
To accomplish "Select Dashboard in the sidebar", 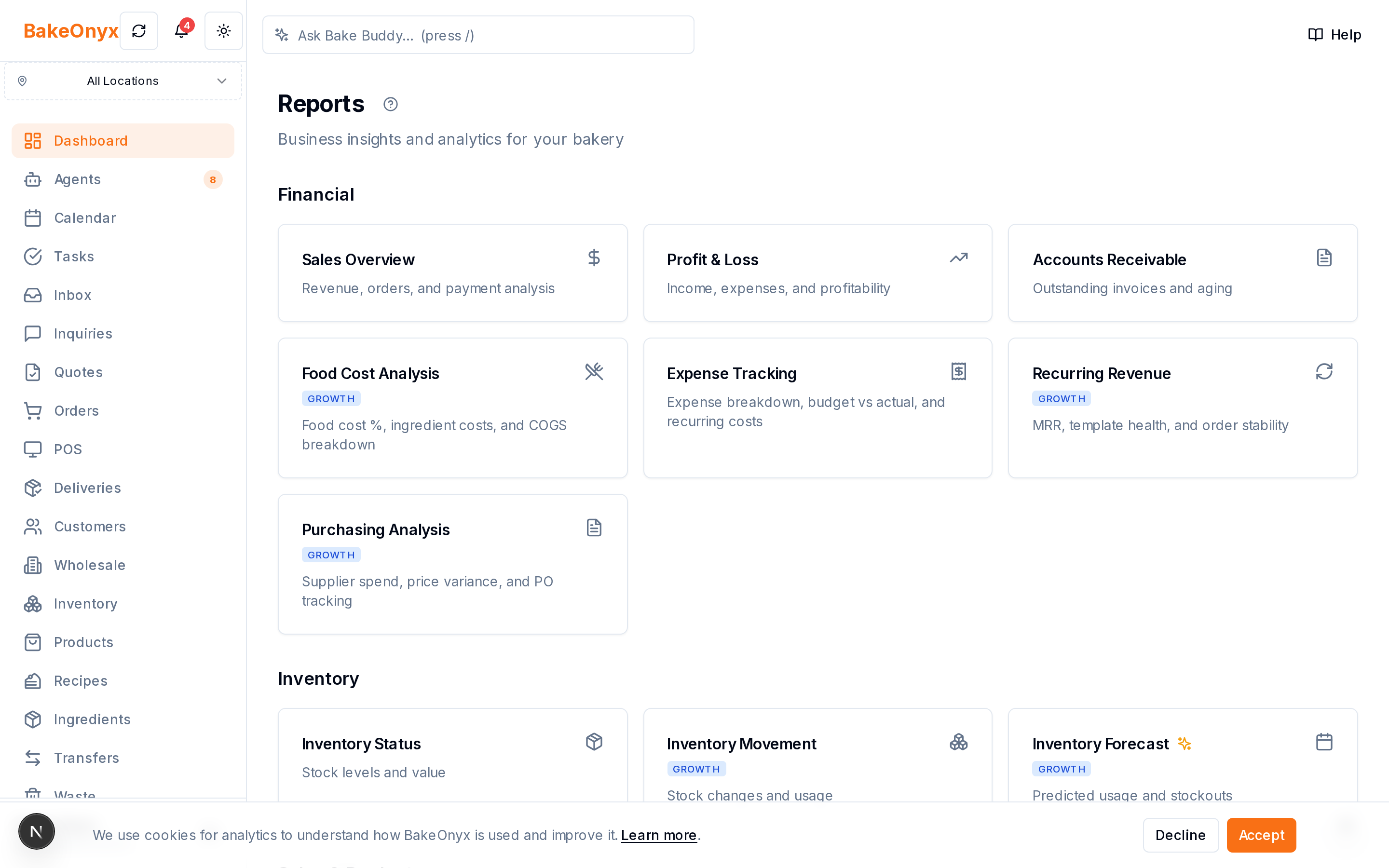I will pos(123,141).
